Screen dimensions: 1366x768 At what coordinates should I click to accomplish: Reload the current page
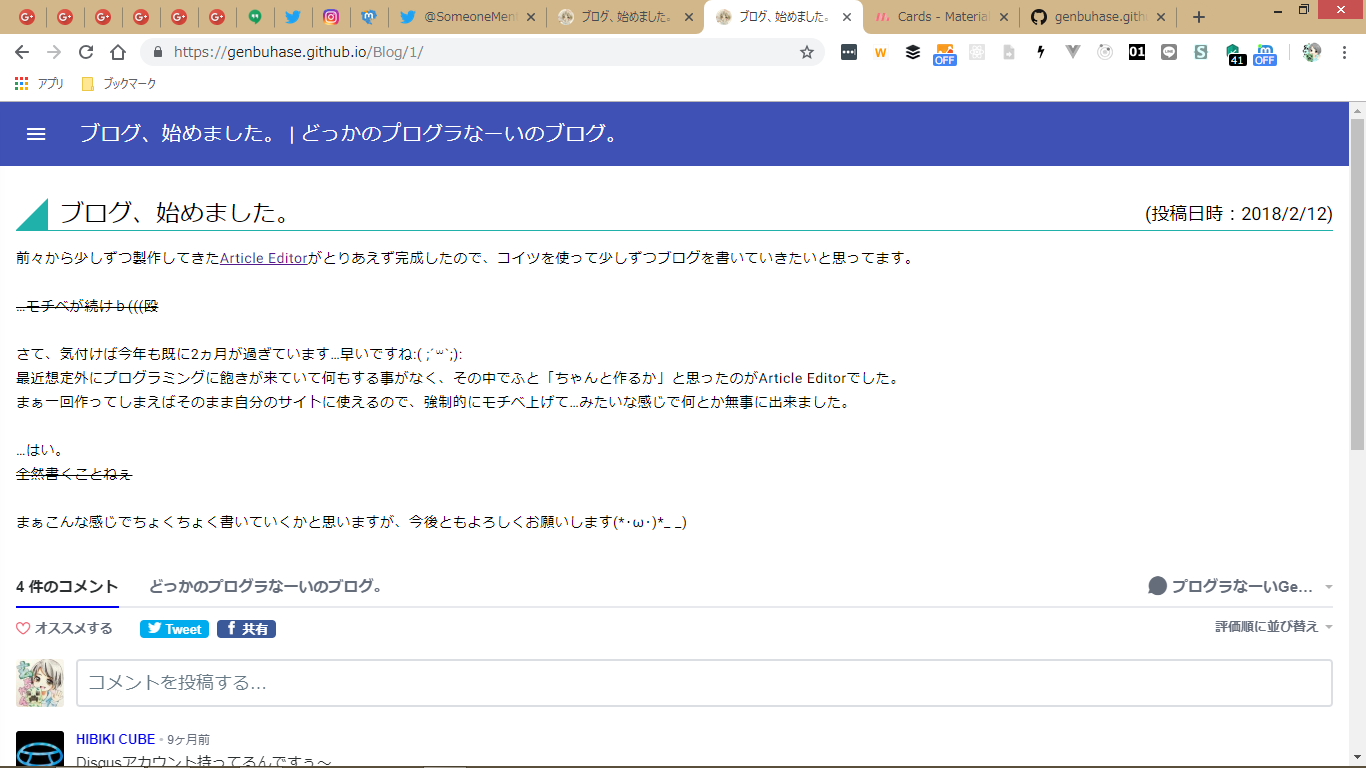pos(86,52)
